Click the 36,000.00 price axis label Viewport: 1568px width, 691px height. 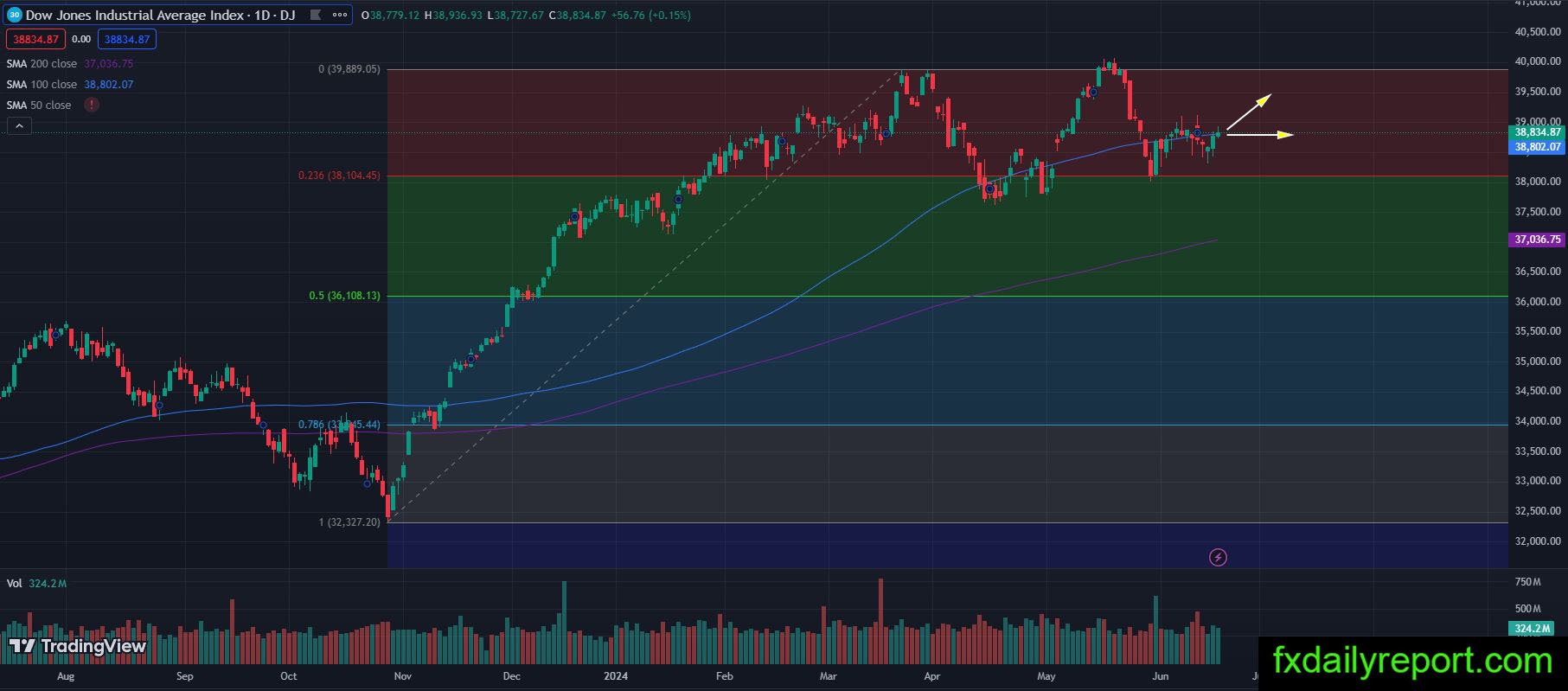(x=1538, y=301)
